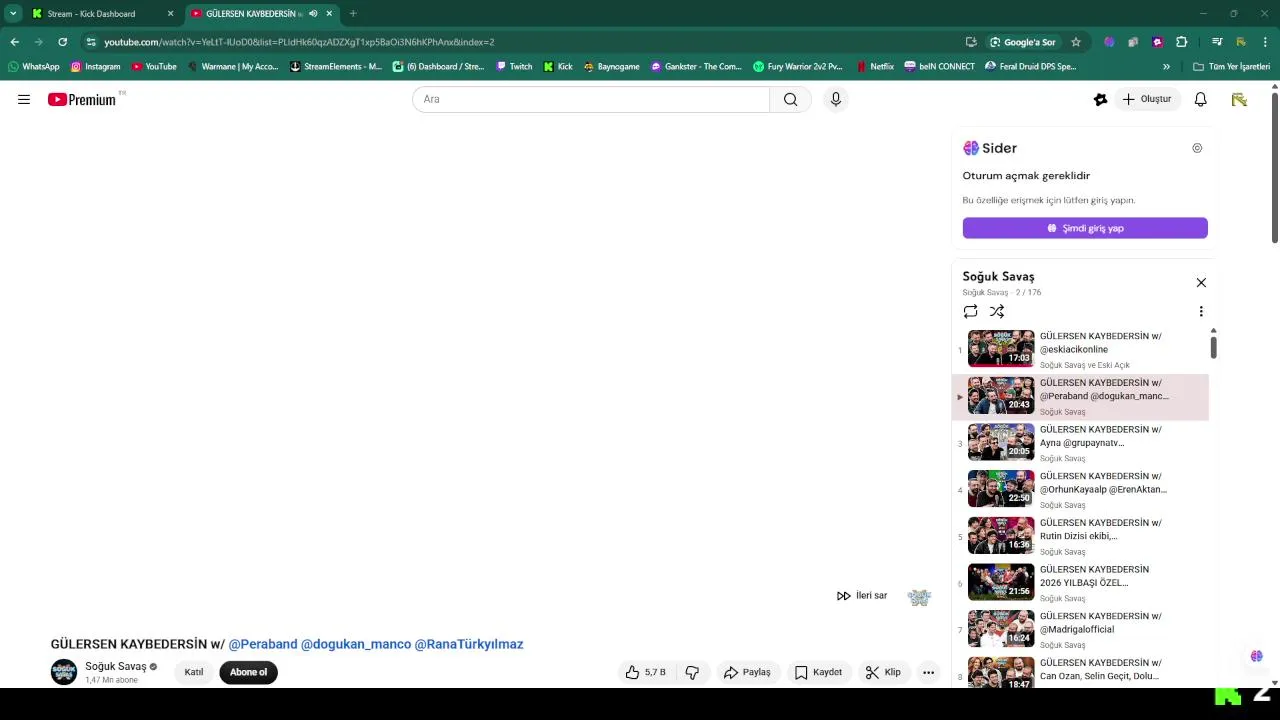
Task: Select GÜLERSEN KAYBEDERSİN YouTube browser tab
Action: click(x=253, y=14)
